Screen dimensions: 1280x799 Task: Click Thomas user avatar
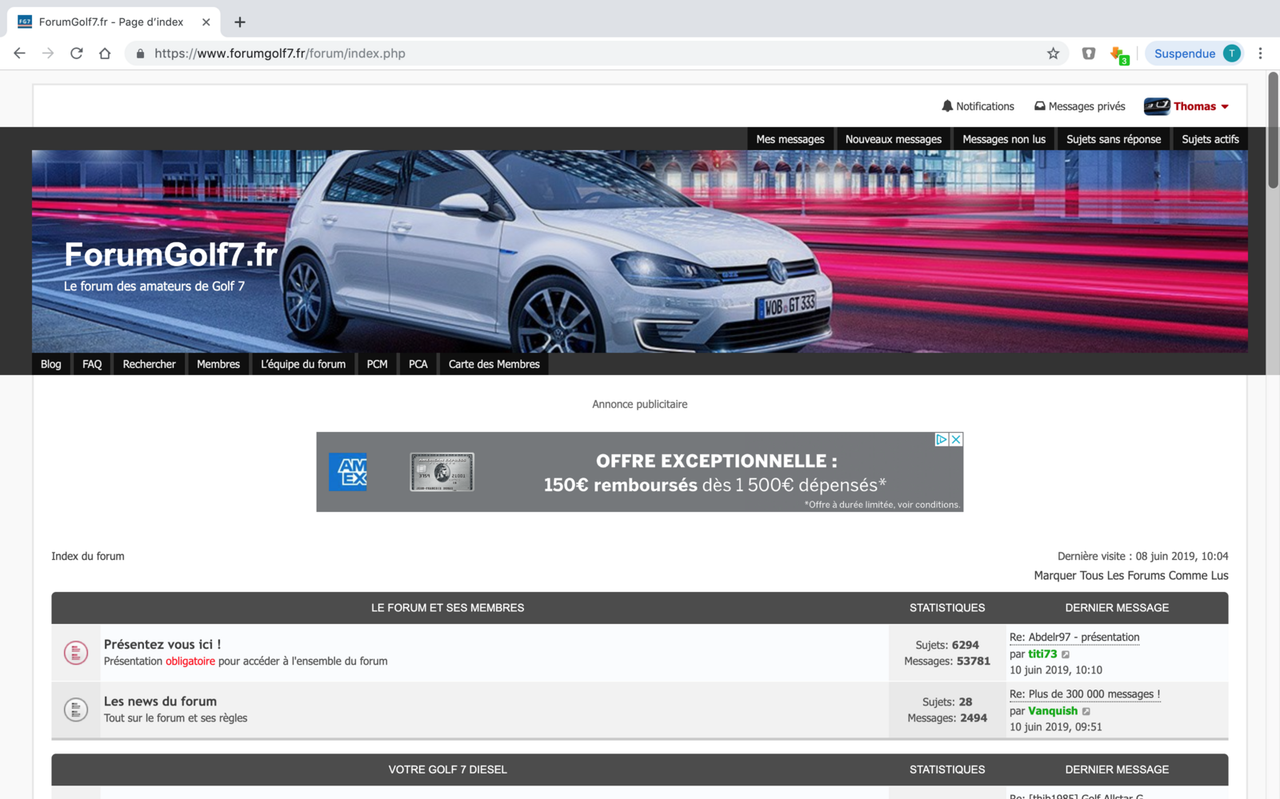1157,106
